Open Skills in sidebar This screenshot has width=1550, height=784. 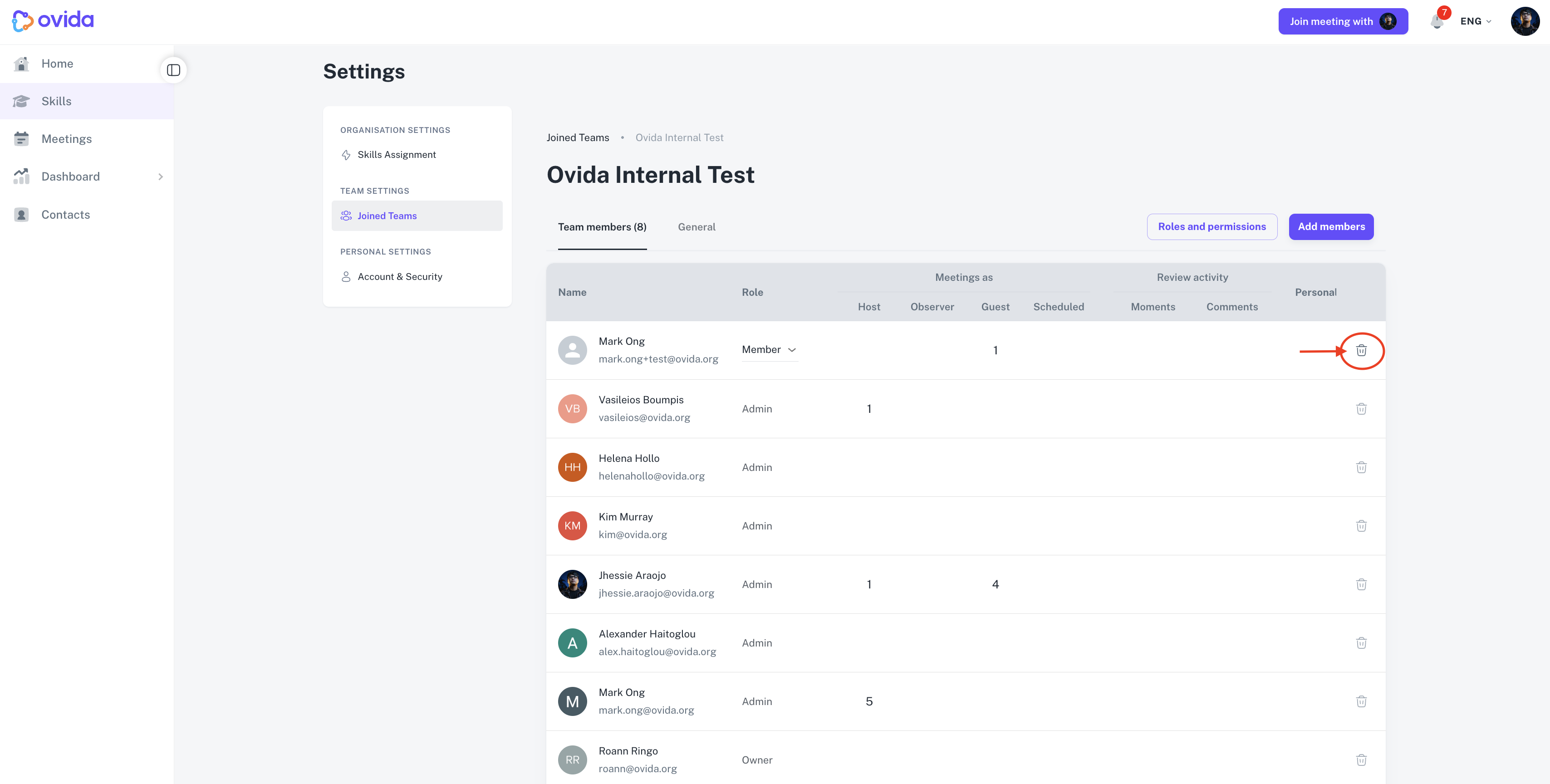tap(87, 101)
